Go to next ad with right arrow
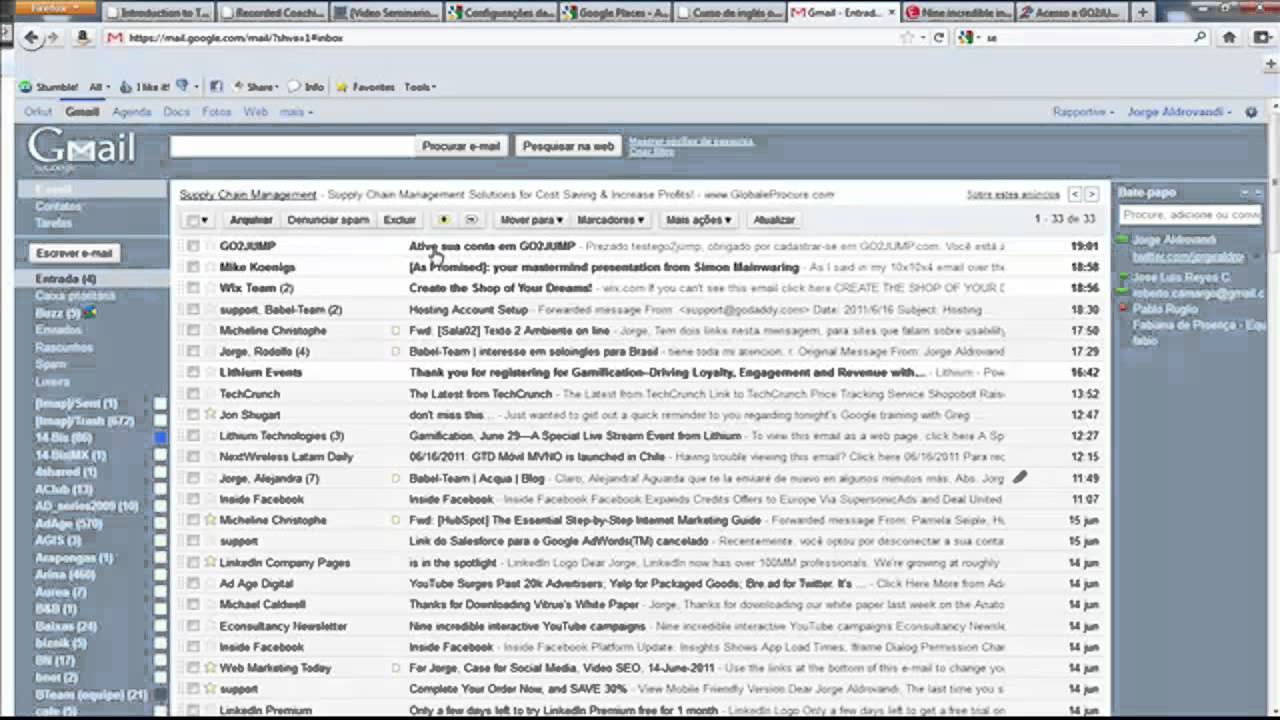This screenshot has width=1280, height=720. 1091,194
